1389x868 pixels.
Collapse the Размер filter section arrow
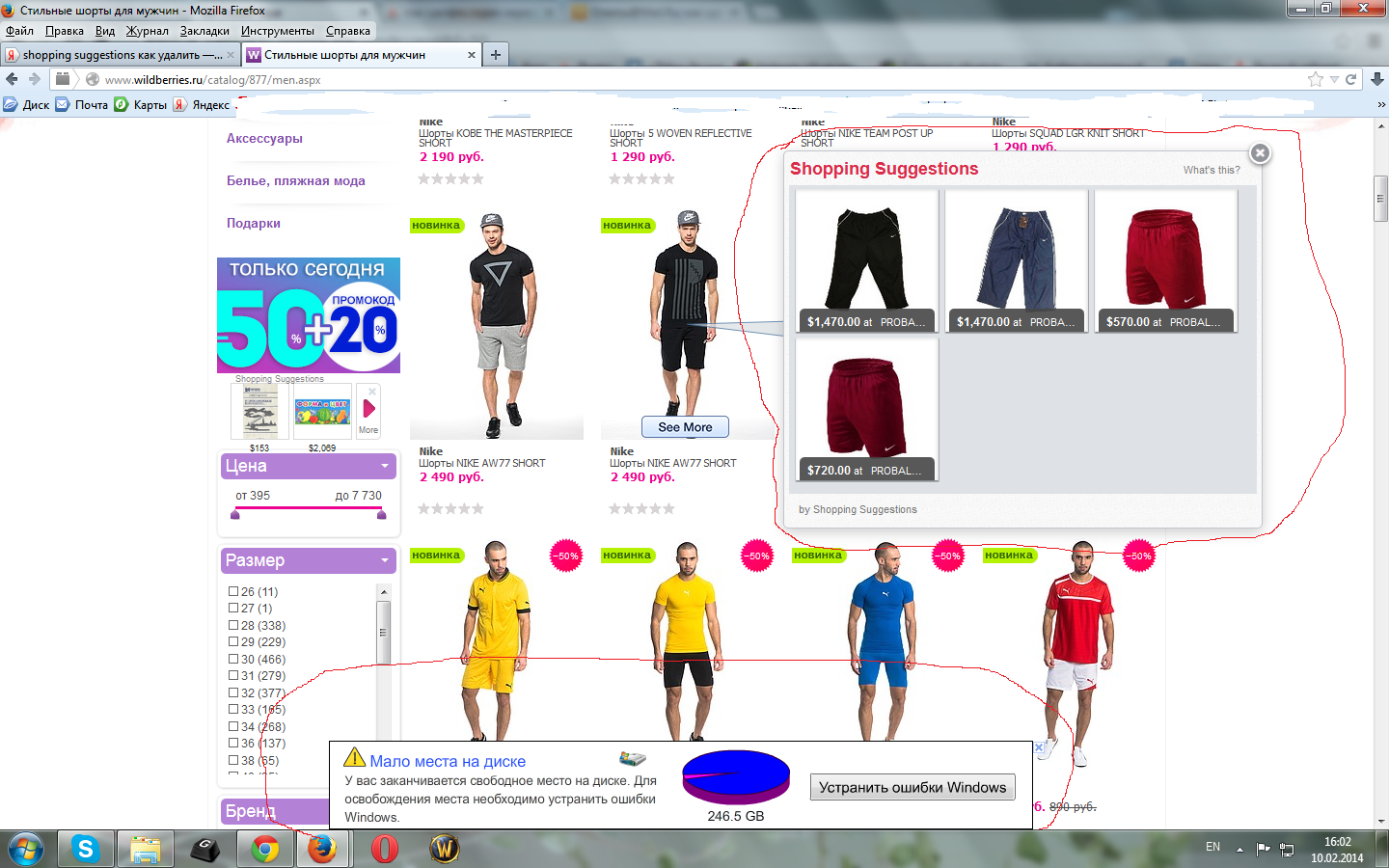(x=385, y=560)
